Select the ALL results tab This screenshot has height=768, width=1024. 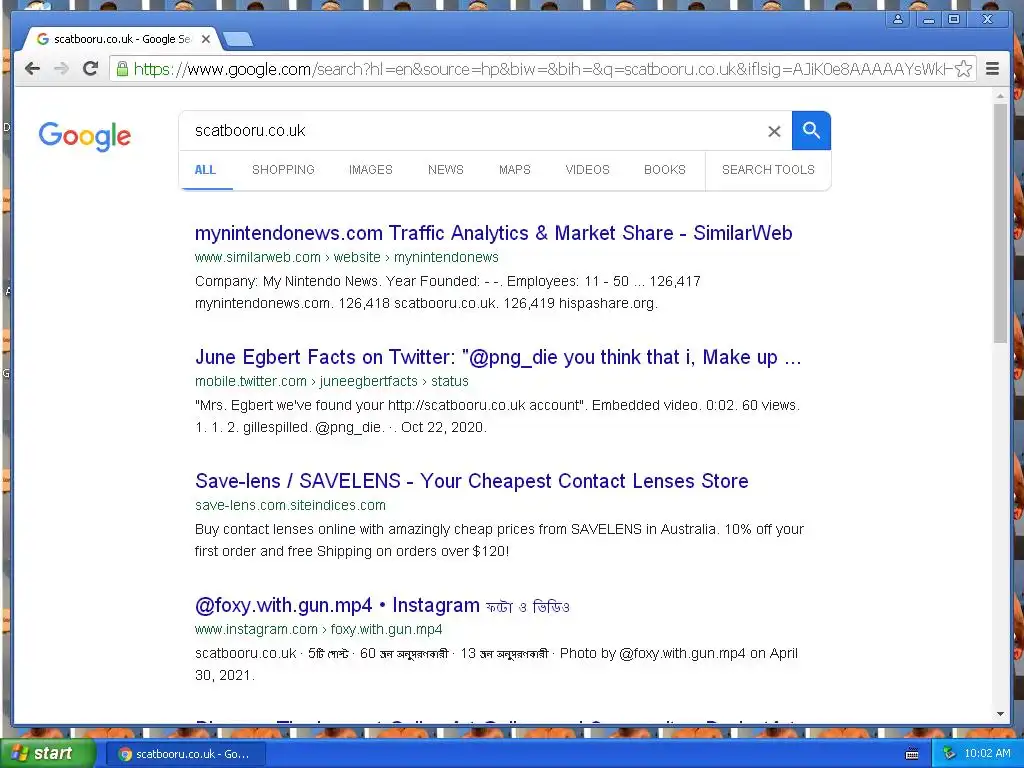205,170
